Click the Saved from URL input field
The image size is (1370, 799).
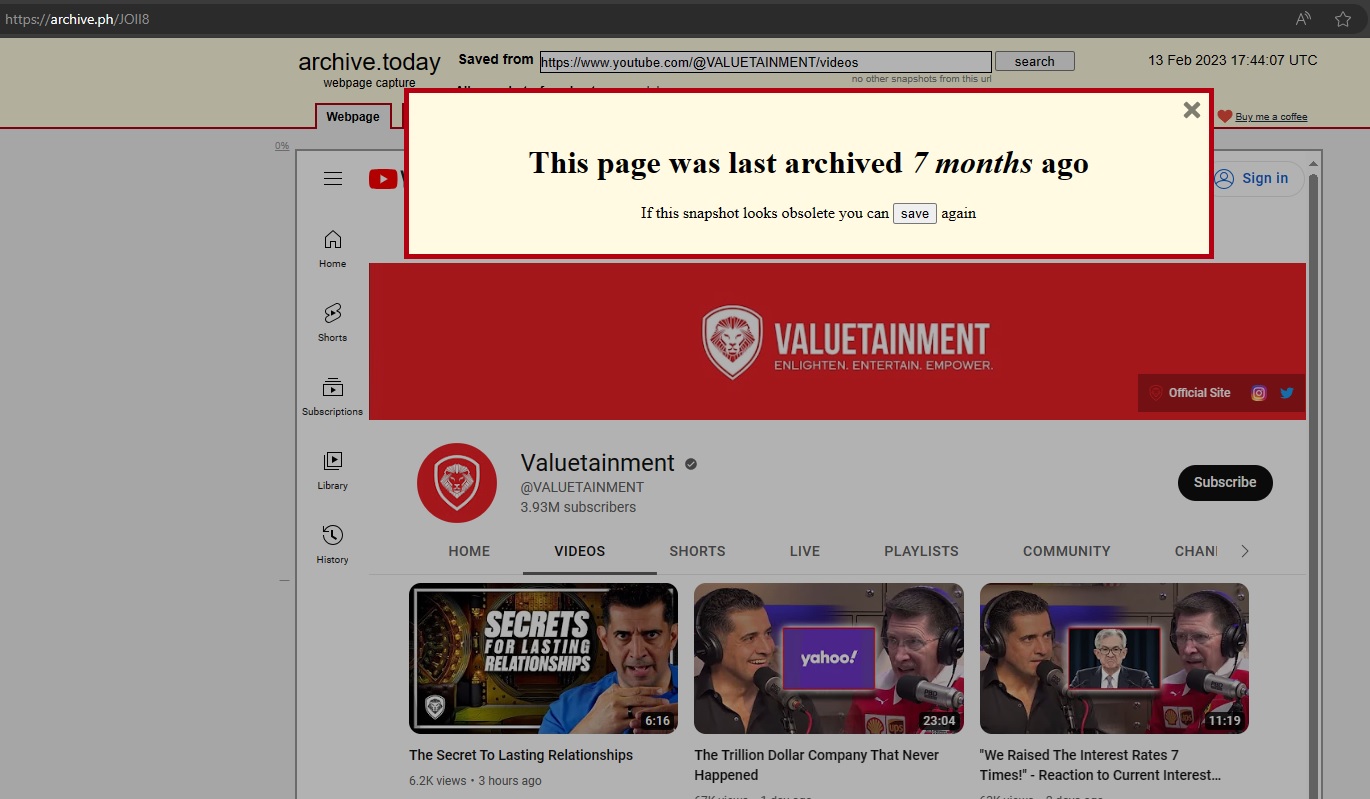point(765,62)
